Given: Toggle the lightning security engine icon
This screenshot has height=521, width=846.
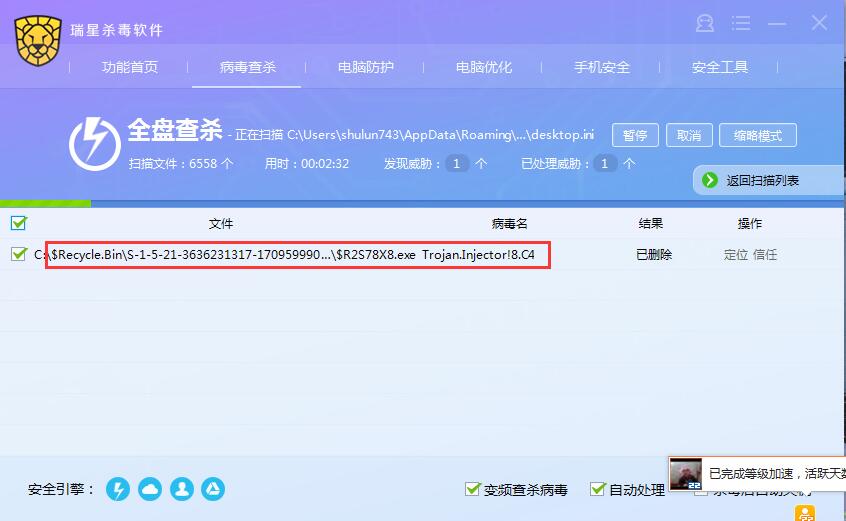Looking at the screenshot, I should click(x=118, y=489).
